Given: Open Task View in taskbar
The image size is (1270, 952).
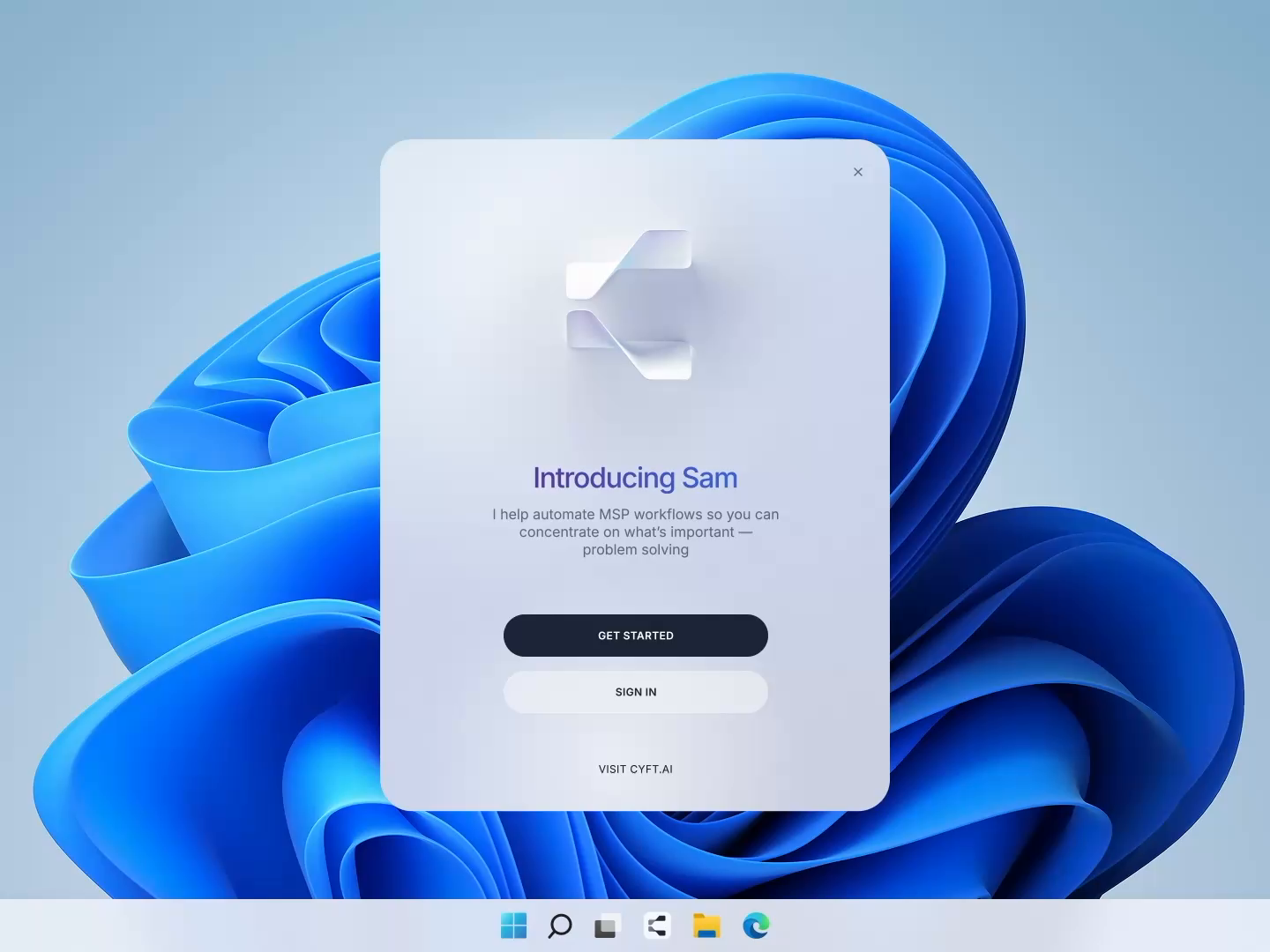Looking at the screenshot, I should pos(607,926).
